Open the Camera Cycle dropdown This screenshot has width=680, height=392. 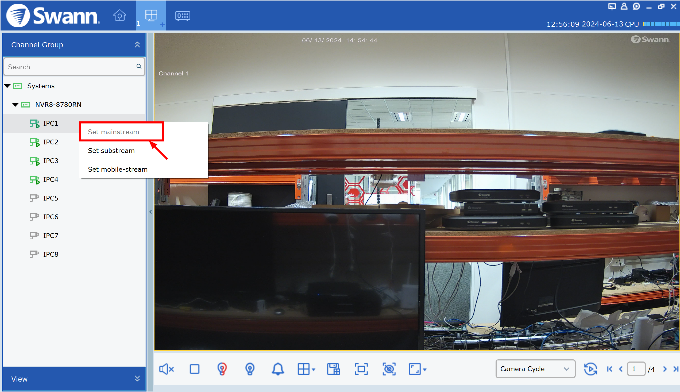coord(536,369)
